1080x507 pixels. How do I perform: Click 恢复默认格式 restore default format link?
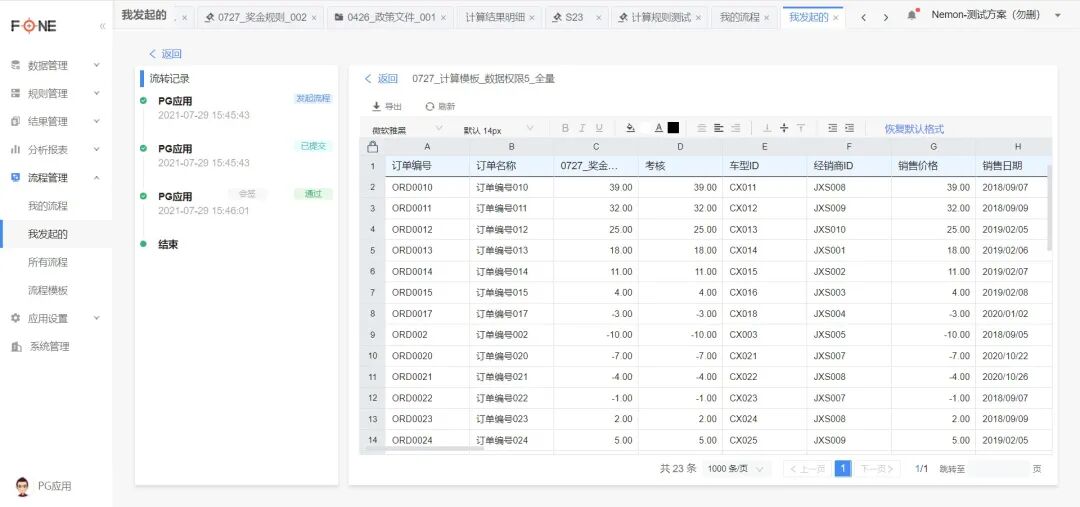(x=914, y=129)
